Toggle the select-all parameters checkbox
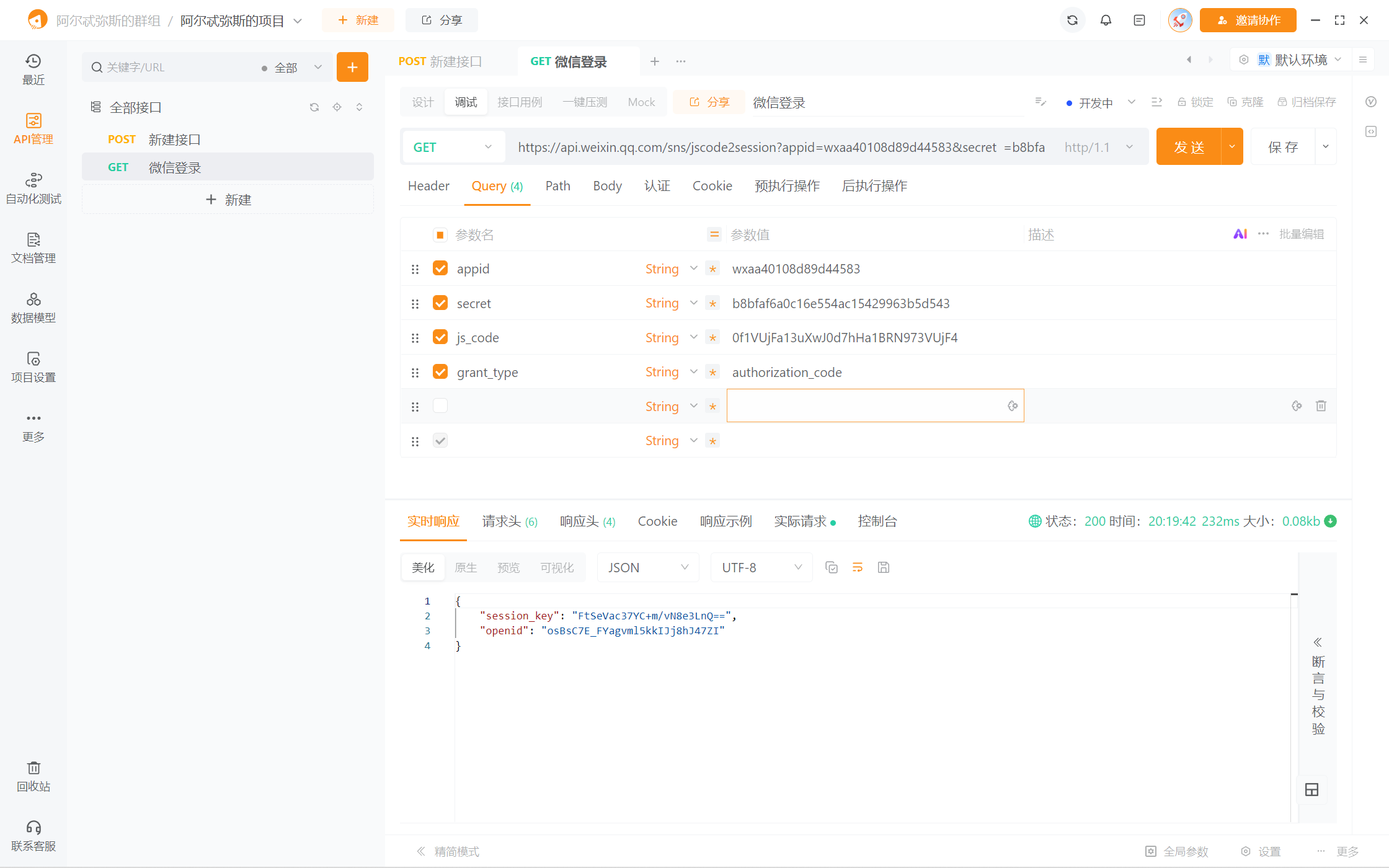This screenshot has width=1389, height=868. (440, 234)
